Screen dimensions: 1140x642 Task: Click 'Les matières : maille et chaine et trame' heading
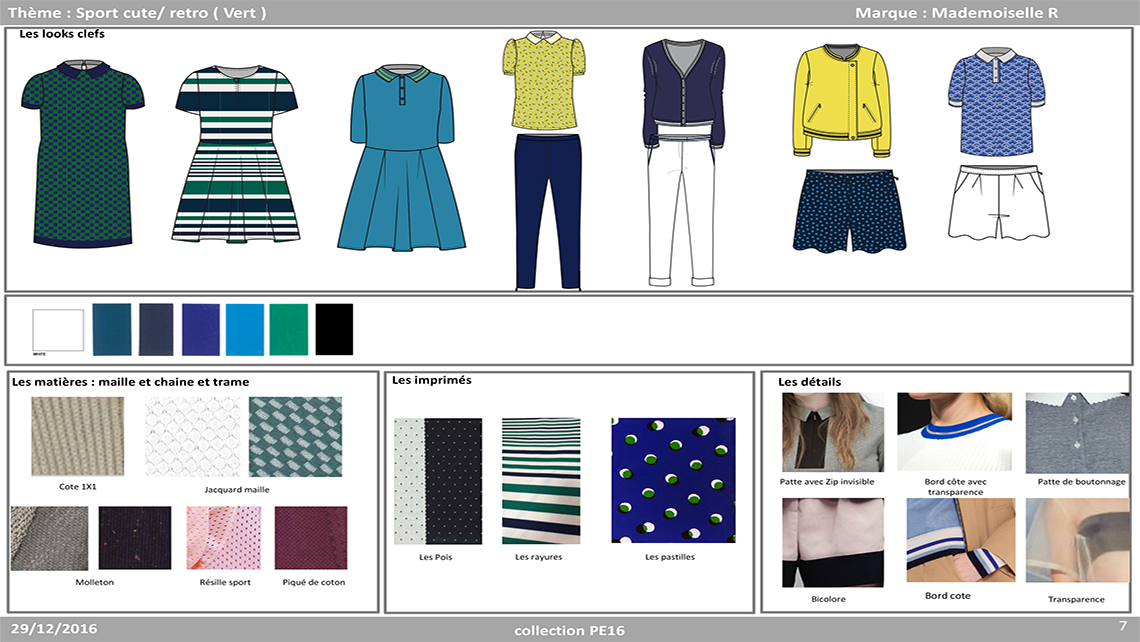pos(130,382)
